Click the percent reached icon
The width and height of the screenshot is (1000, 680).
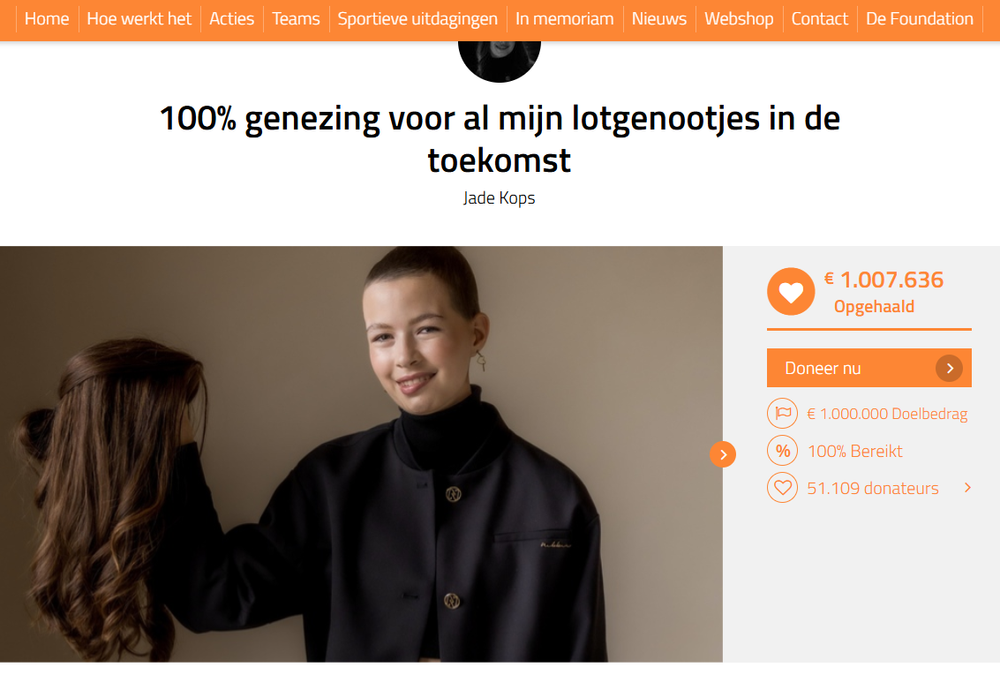(783, 451)
